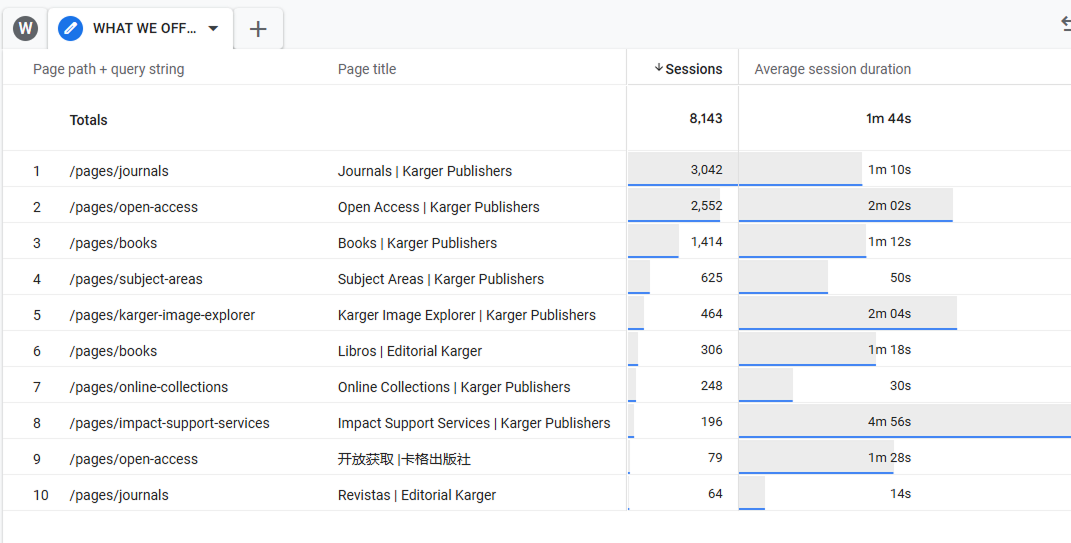This screenshot has height=543, width=1071.
Task: Click the total sessions value 8,143
Action: point(706,118)
